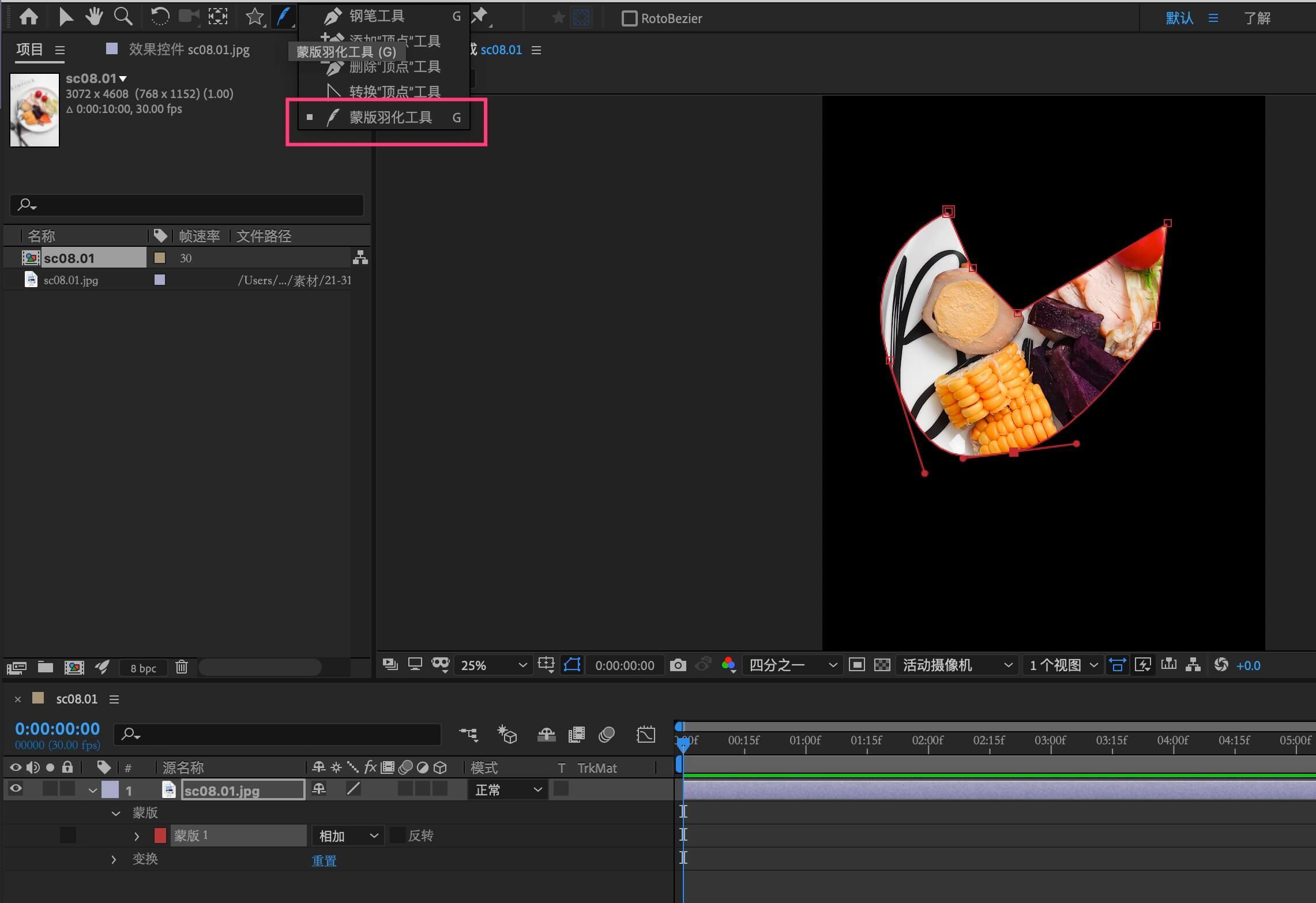The height and width of the screenshot is (903, 1316).
Task: Enable the RotoBezier checkbox
Action: tap(629, 18)
